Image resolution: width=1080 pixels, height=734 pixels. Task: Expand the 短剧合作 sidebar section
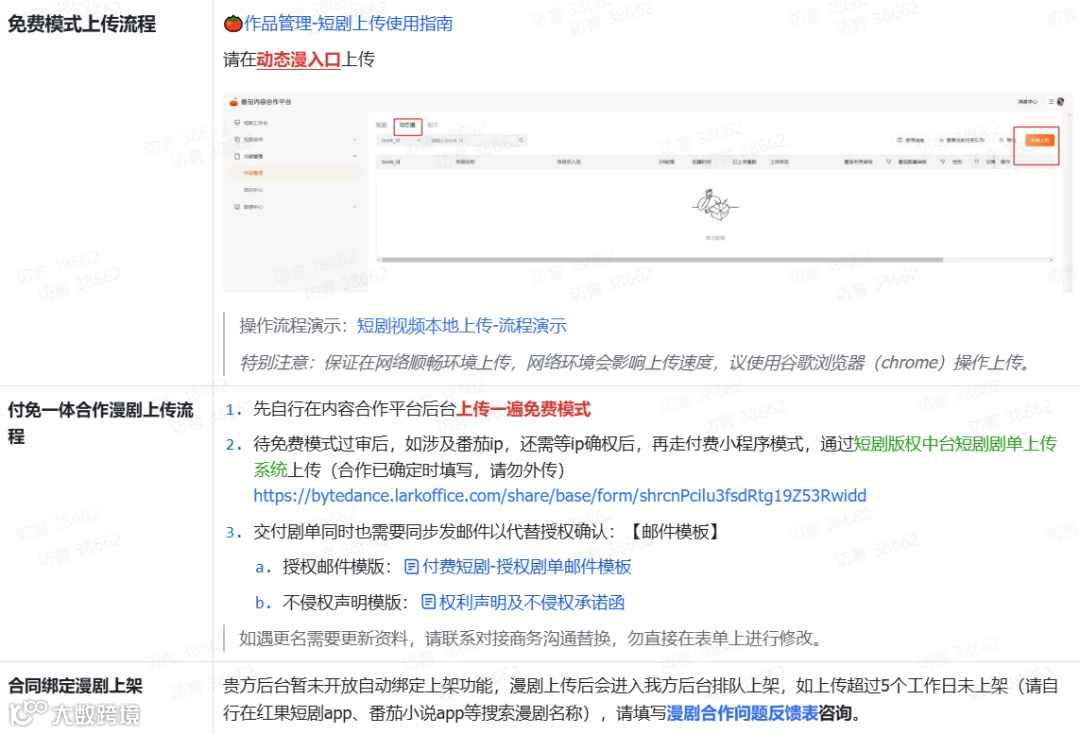coord(354,139)
